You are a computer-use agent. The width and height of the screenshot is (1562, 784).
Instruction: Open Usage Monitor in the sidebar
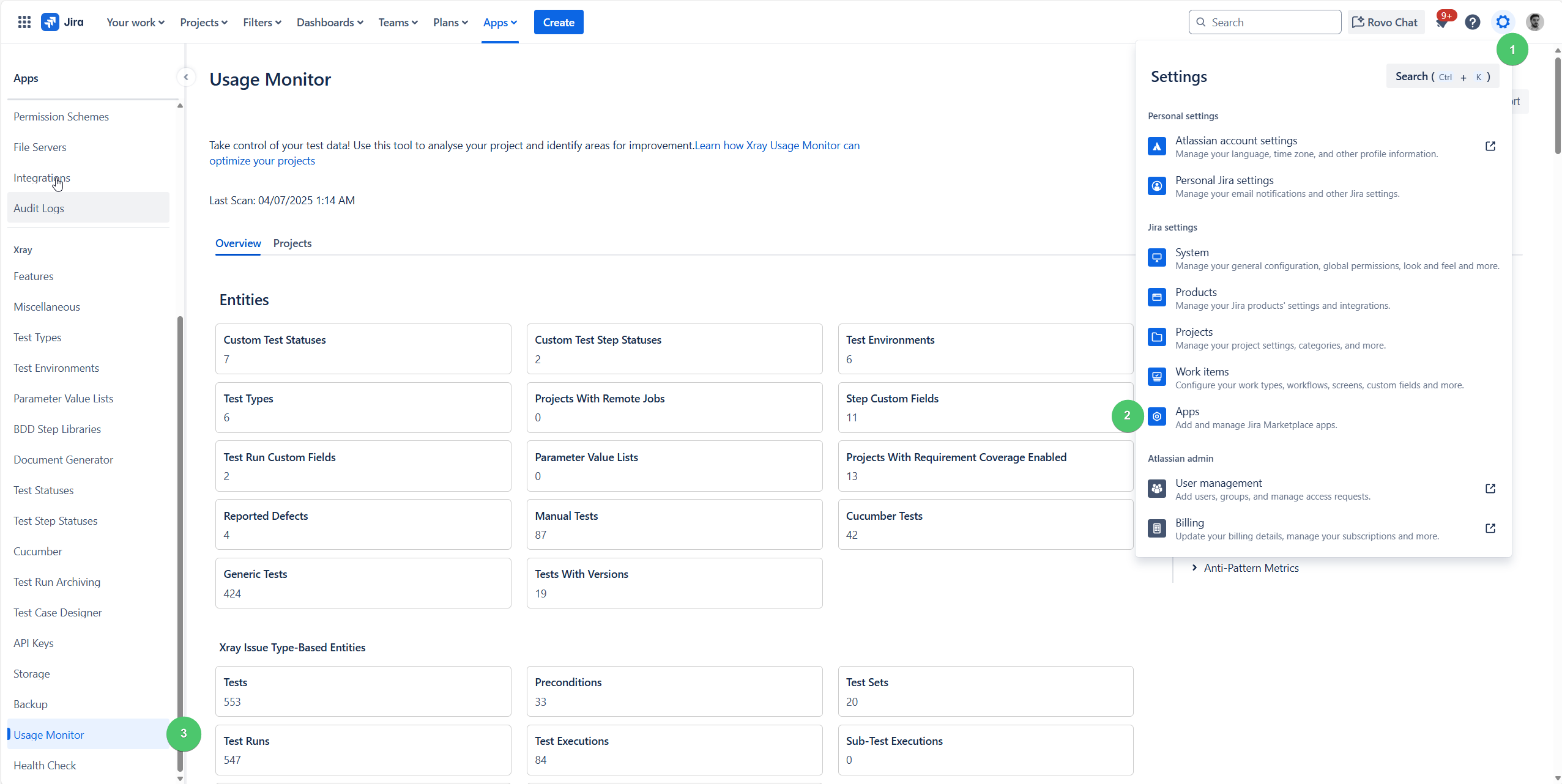point(88,734)
